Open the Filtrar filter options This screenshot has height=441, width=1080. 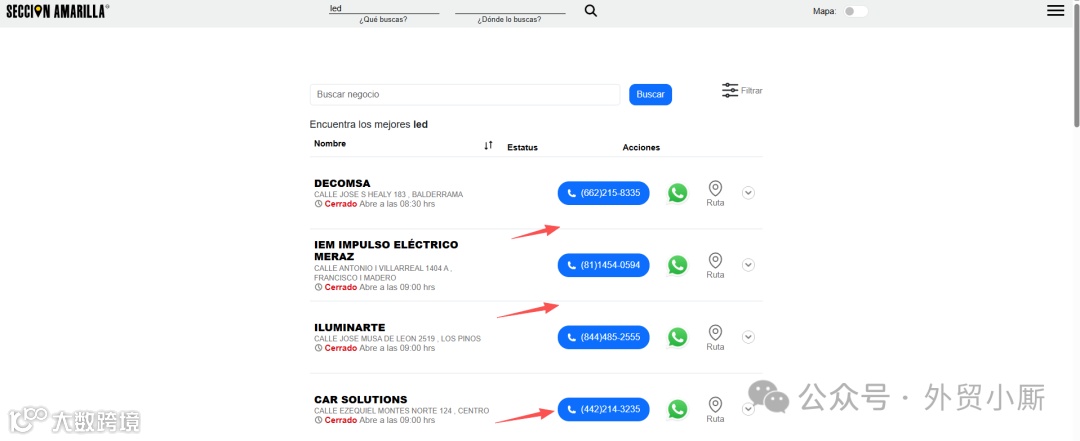(x=742, y=90)
